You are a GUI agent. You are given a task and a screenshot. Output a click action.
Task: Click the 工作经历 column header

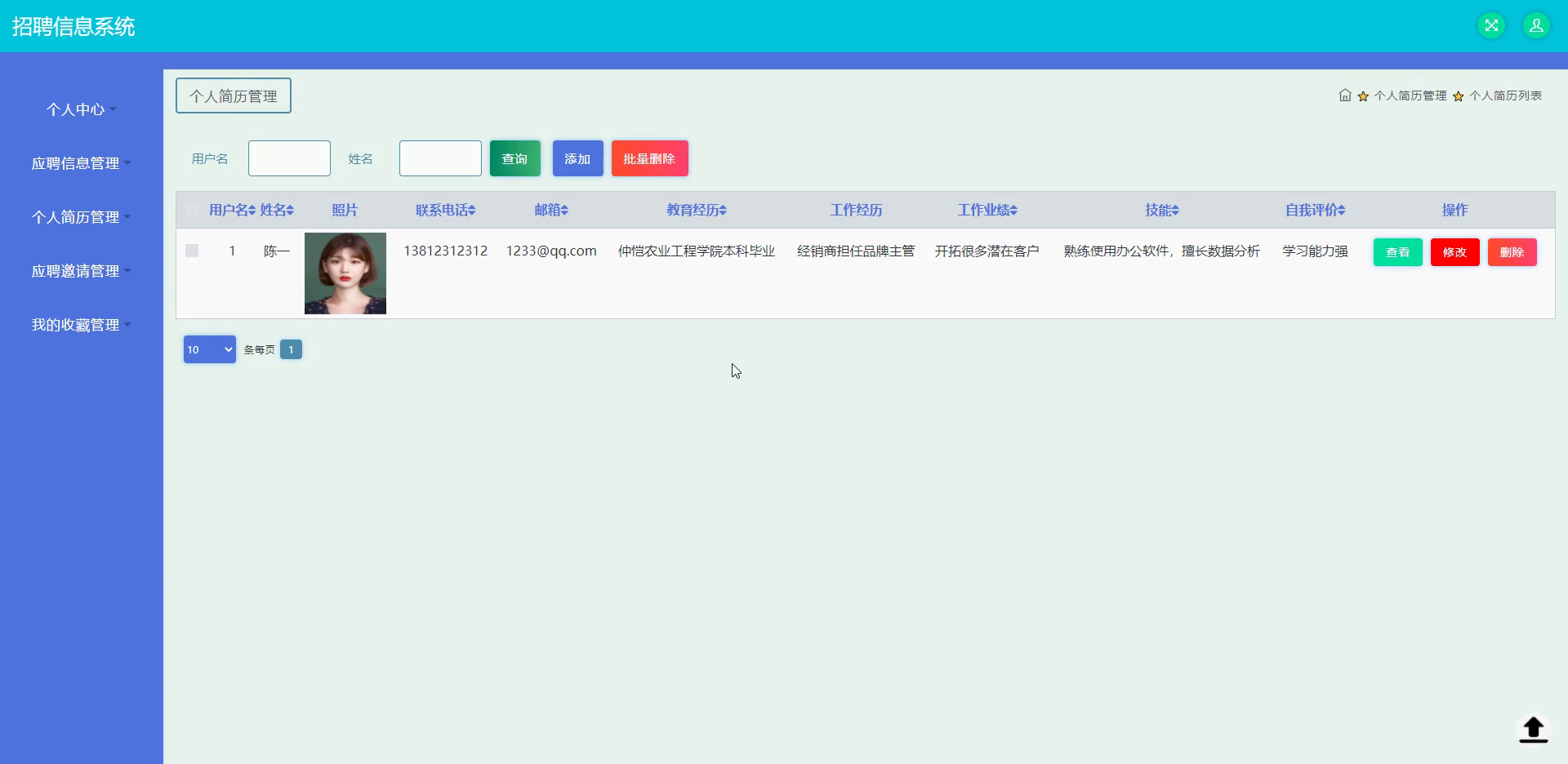(x=857, y=210)
